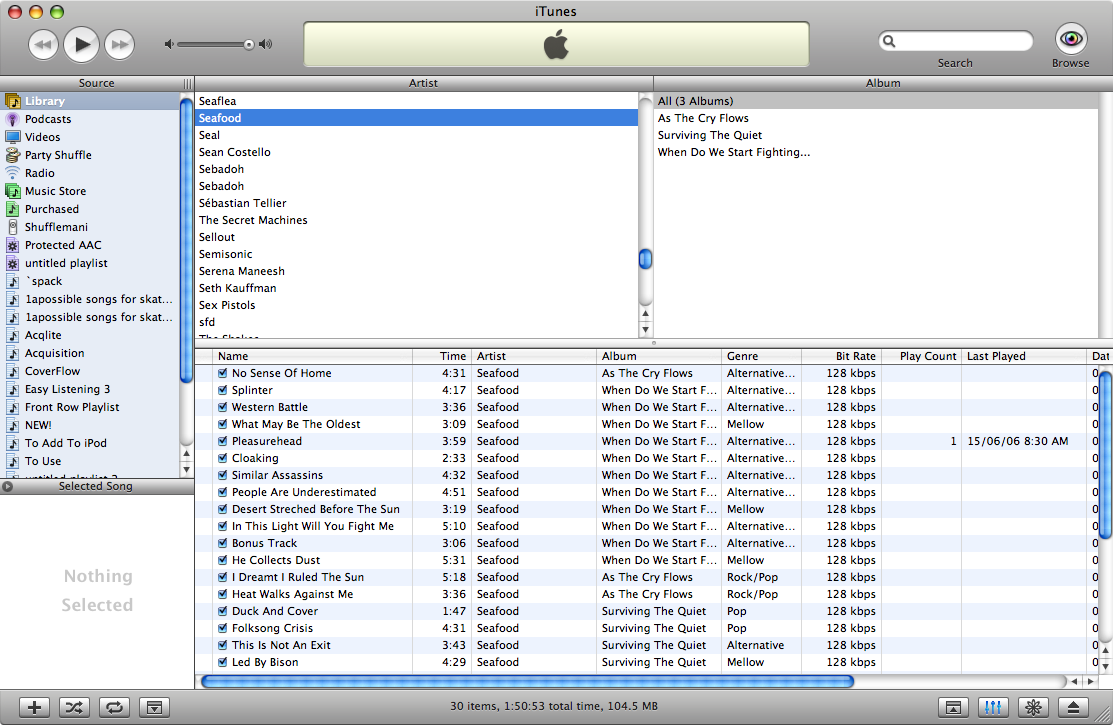The image size is (1113, 725).
Task: Select song He Collects Dust
Action: click(275, 560)
